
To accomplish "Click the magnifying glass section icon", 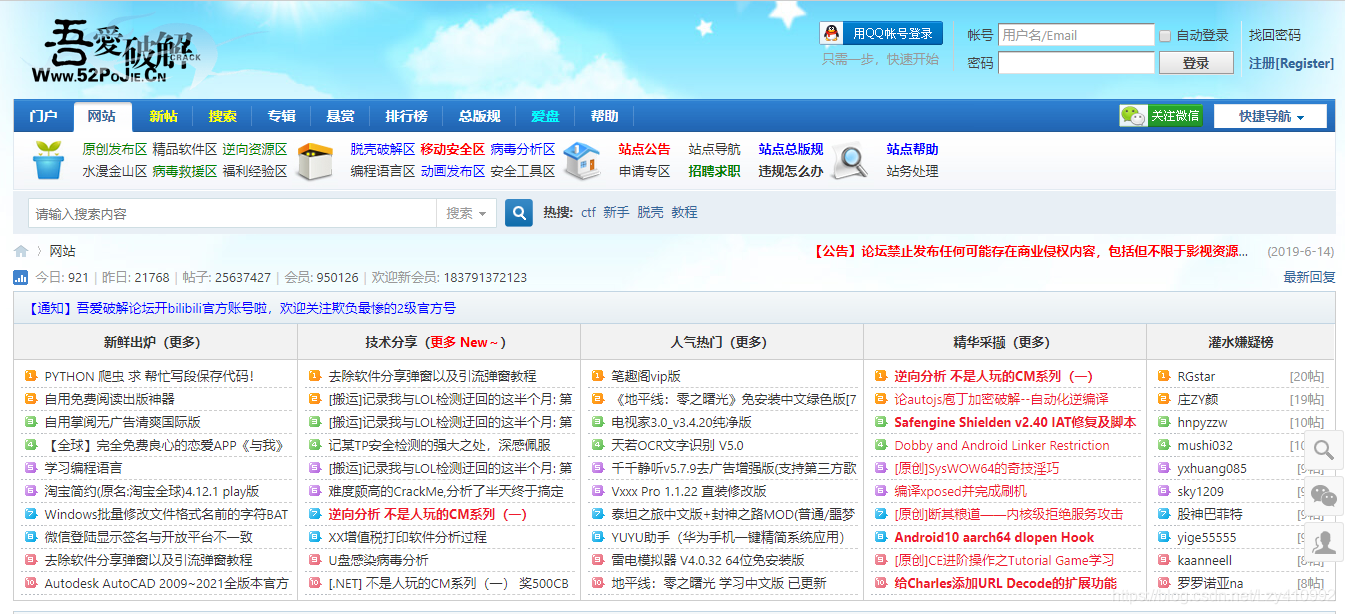I will 850,160.
